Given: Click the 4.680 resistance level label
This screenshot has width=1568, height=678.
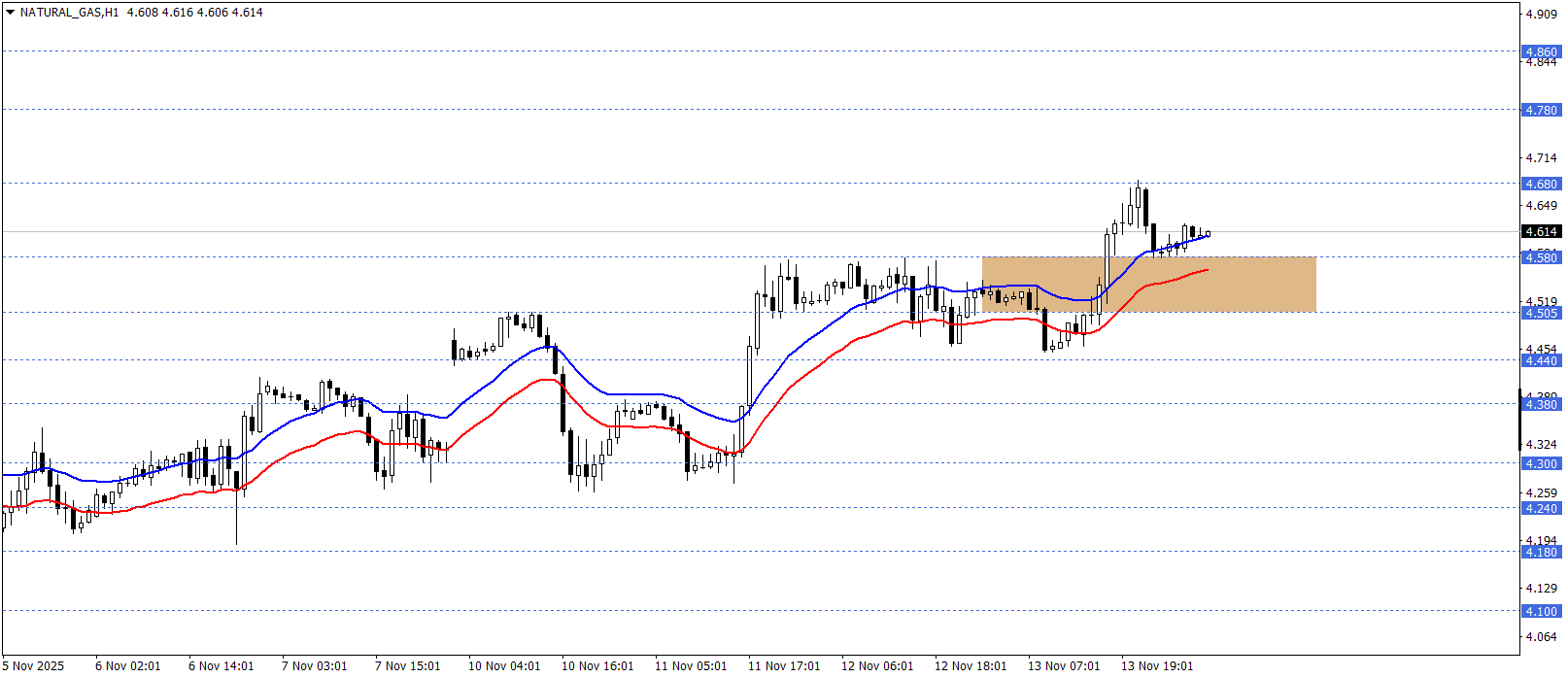Looking at the screenshot, I should click(1541, 184).
